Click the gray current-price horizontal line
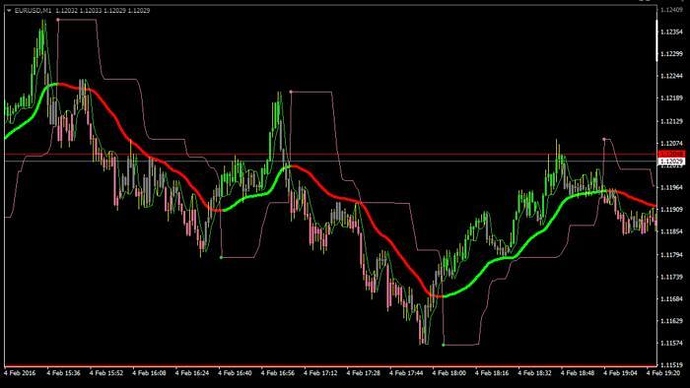The height and width of the screenshot is (388, 690). (x=330, y=161)
